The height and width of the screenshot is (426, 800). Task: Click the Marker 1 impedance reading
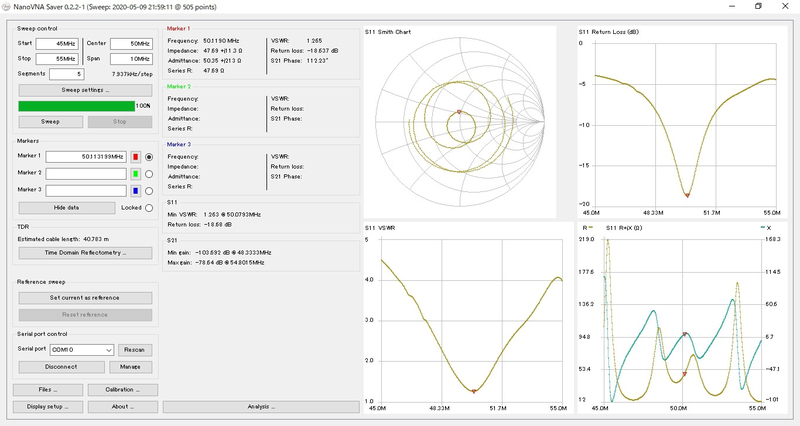tap(222, 51)
